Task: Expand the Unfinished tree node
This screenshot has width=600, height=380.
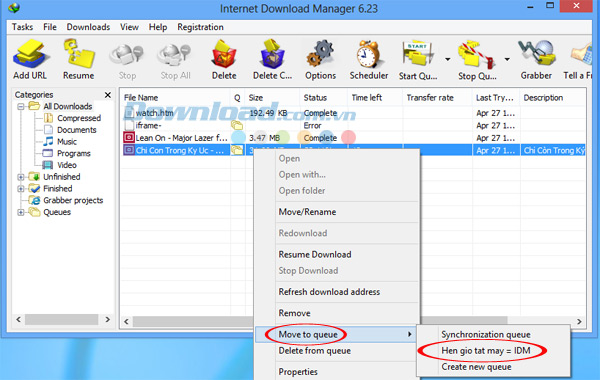Action: [x=21, y=177]
